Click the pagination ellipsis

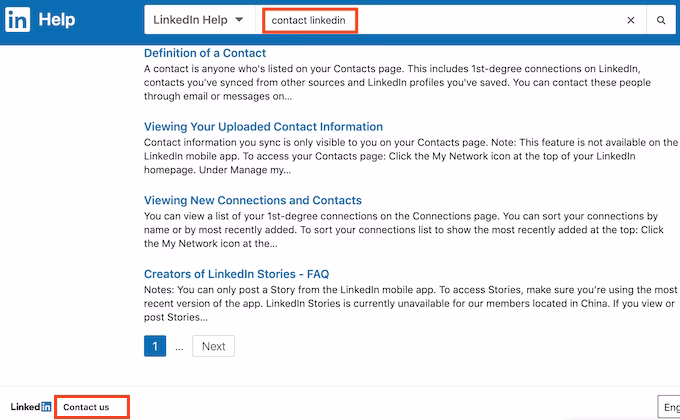click(179, 347)
